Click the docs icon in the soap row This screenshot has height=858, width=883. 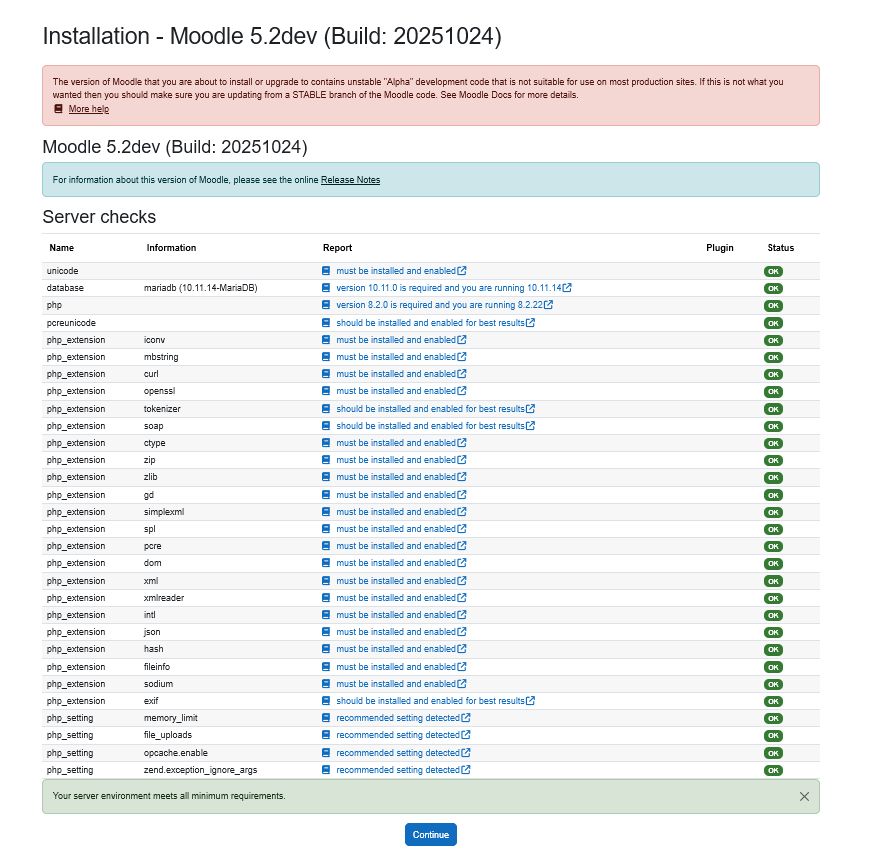tap(325, 426)
